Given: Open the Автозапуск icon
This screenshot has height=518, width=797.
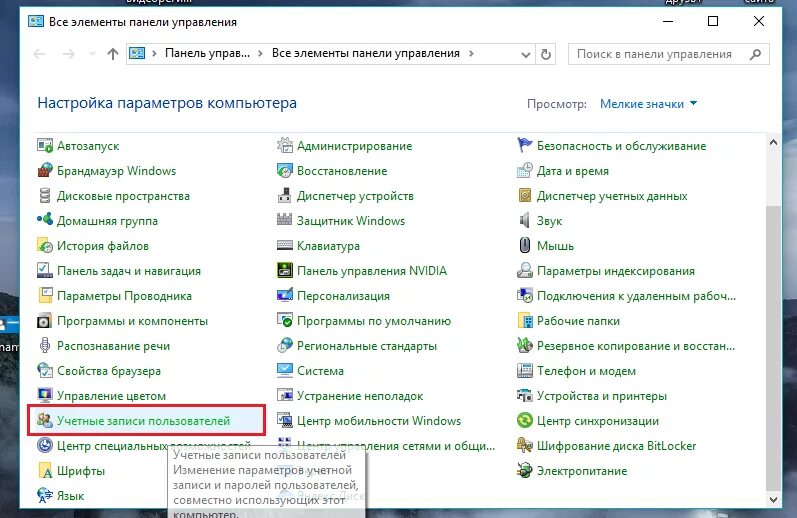Looking at the screenshot, I should pyautogui.click(x=45, y=146).
